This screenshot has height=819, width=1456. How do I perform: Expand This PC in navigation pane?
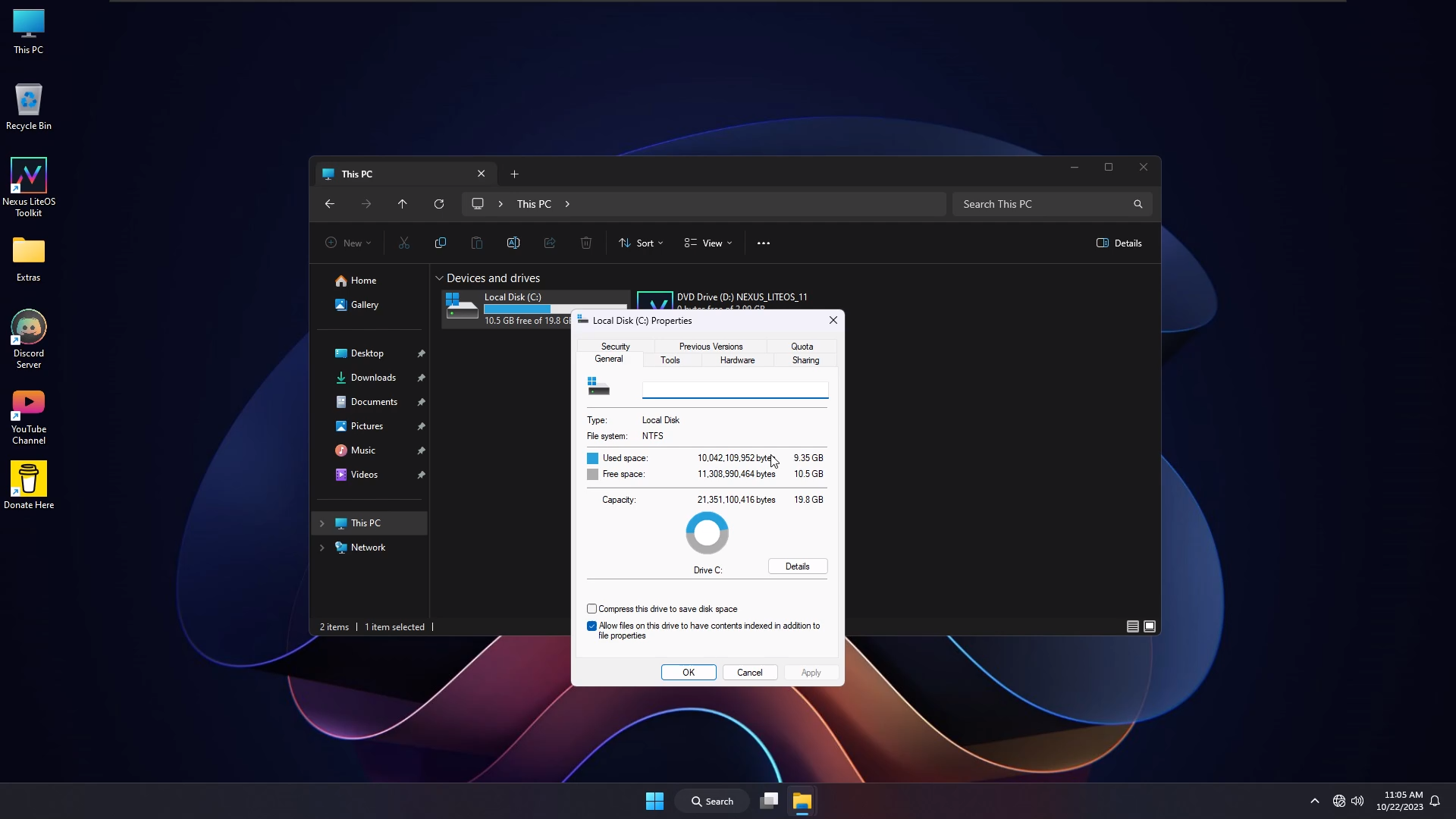click(x=322, y=523)
